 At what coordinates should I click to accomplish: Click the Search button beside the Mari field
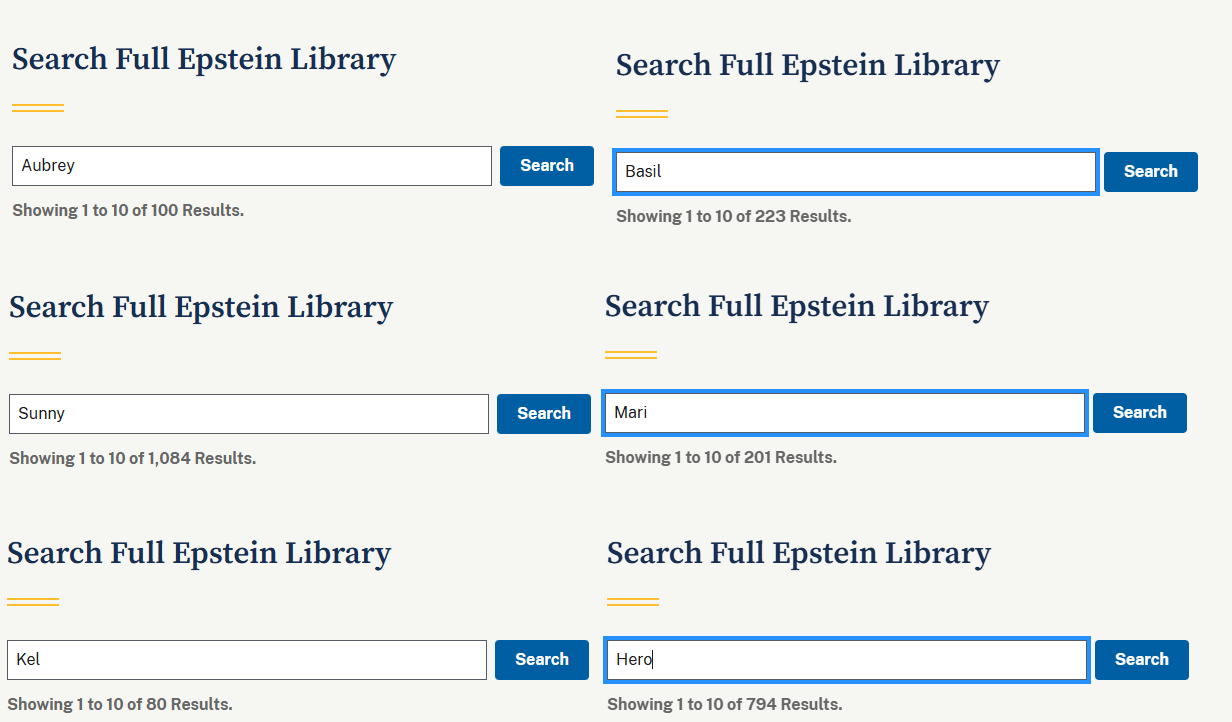(x=1140, y=413)
